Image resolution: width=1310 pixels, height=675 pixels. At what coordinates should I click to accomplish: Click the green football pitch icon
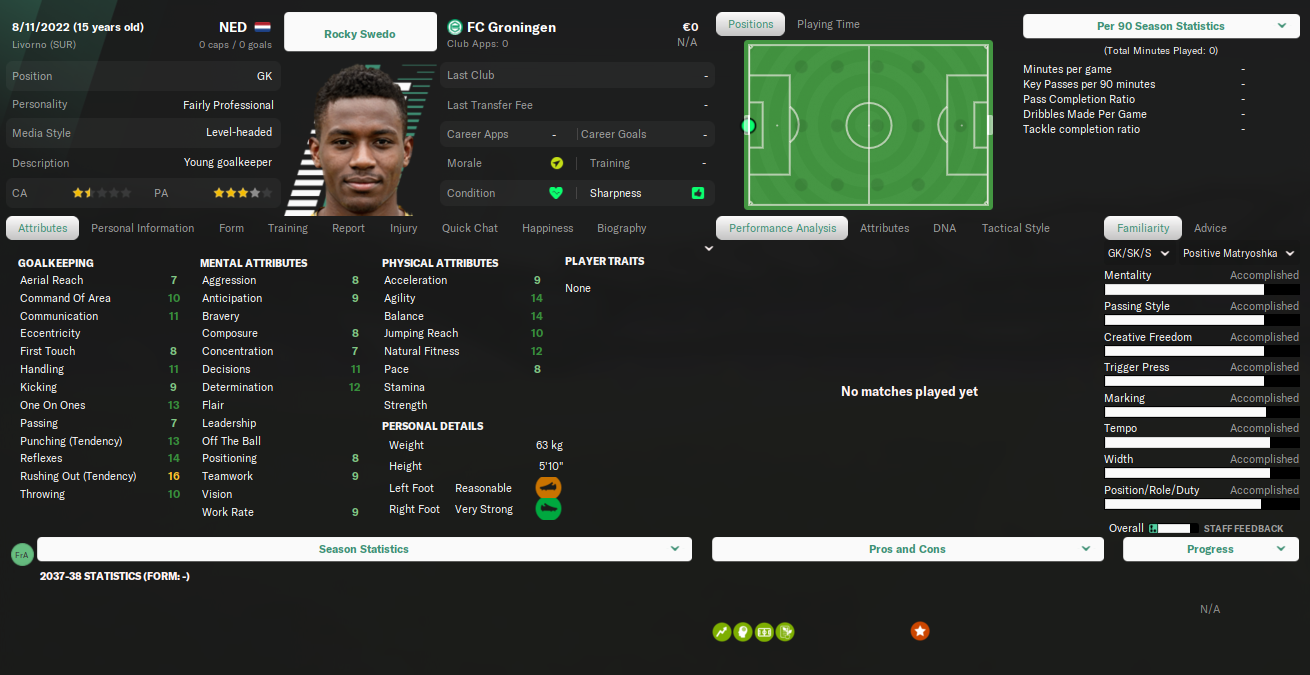pos(764,632)
